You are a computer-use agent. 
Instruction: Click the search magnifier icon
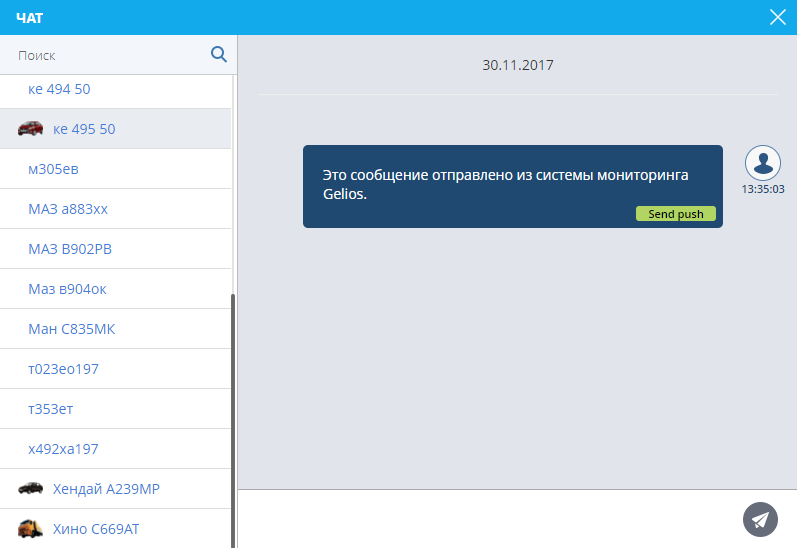219,54
